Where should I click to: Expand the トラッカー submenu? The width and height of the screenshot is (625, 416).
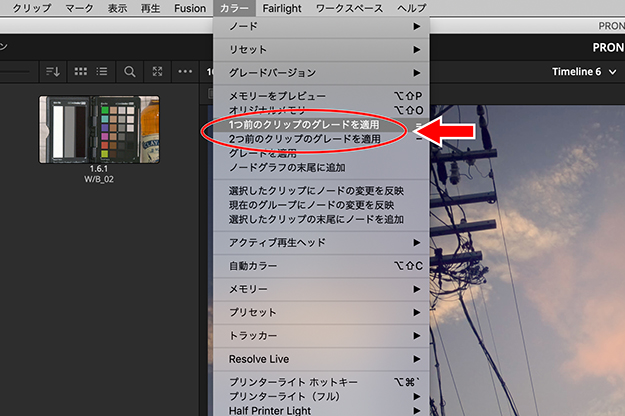tap(321, 335)
